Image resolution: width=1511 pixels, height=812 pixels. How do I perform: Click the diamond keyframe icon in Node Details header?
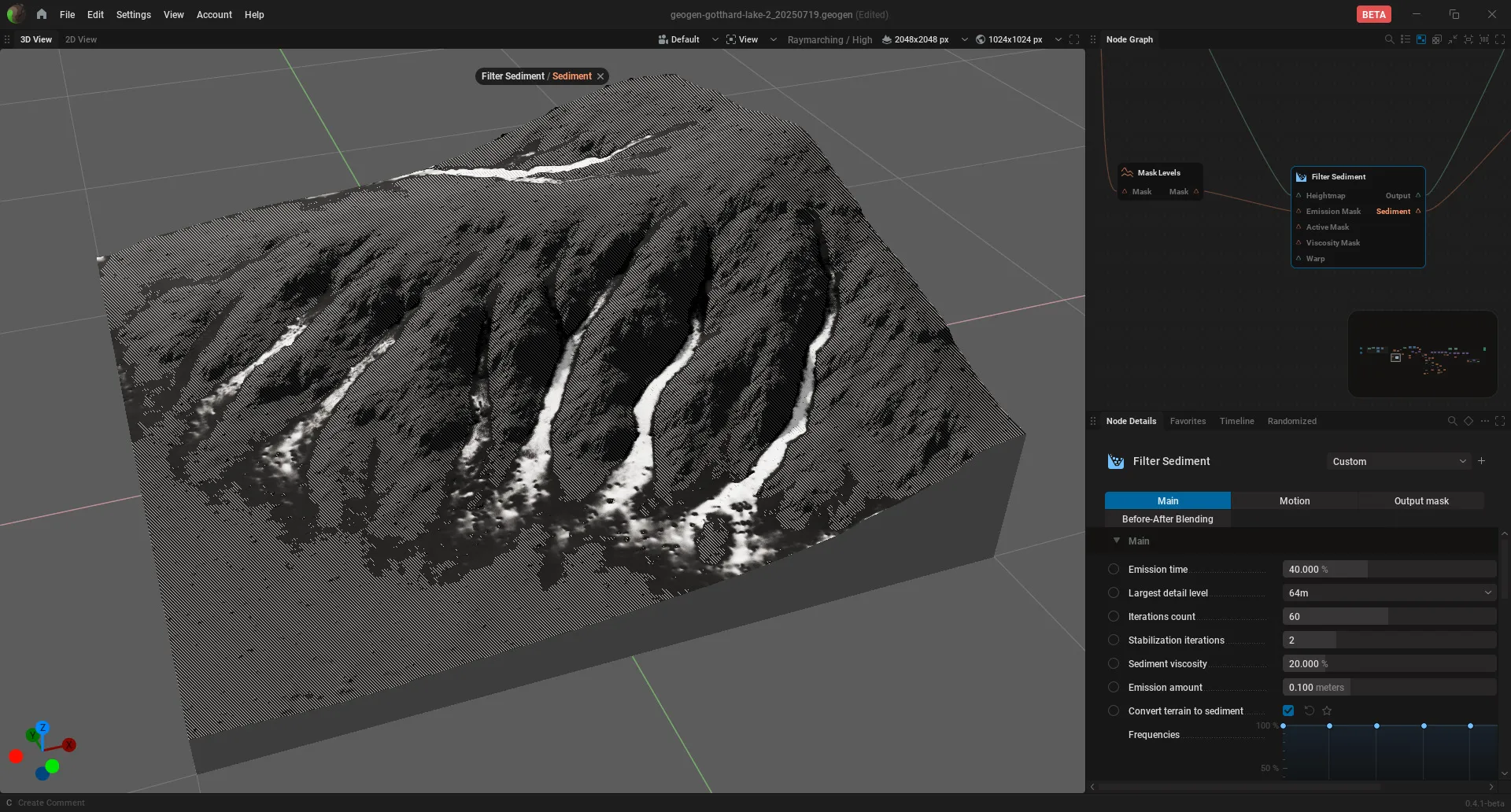(x=1469, y=421)
